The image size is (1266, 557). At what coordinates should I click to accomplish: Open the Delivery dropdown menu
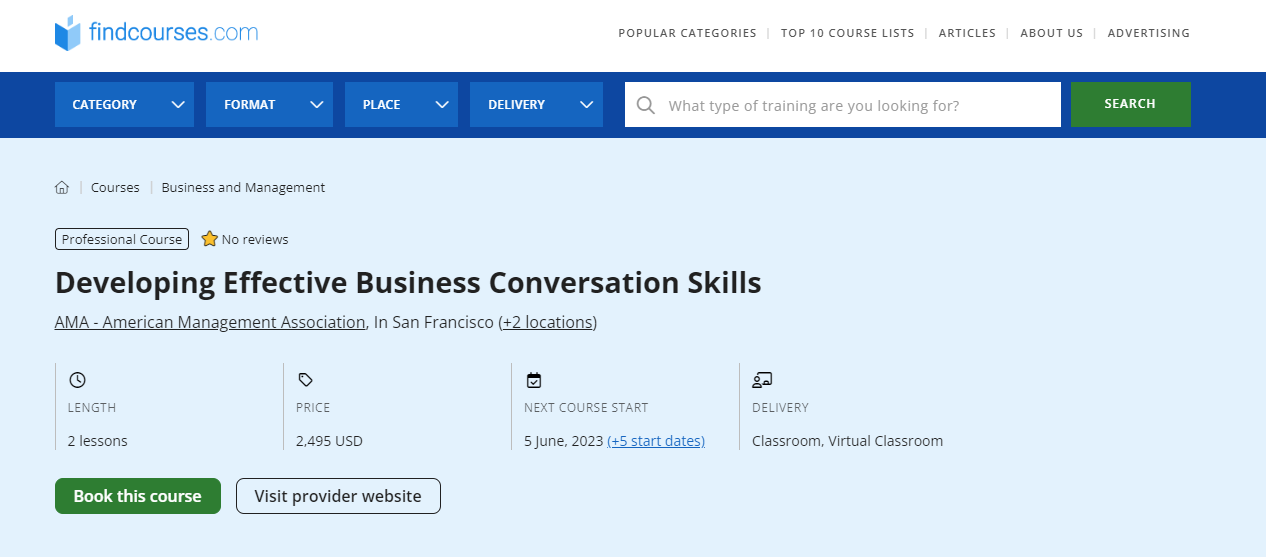535,105
